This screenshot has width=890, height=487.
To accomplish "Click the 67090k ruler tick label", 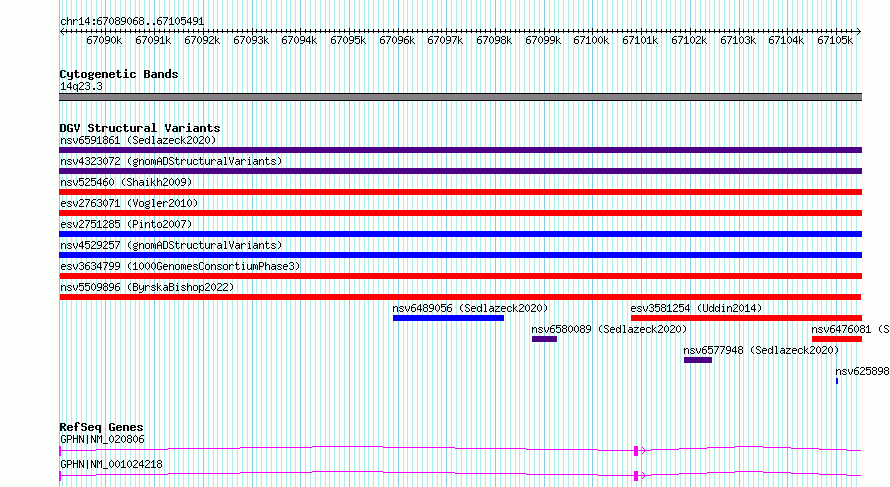I will point(104,40).
